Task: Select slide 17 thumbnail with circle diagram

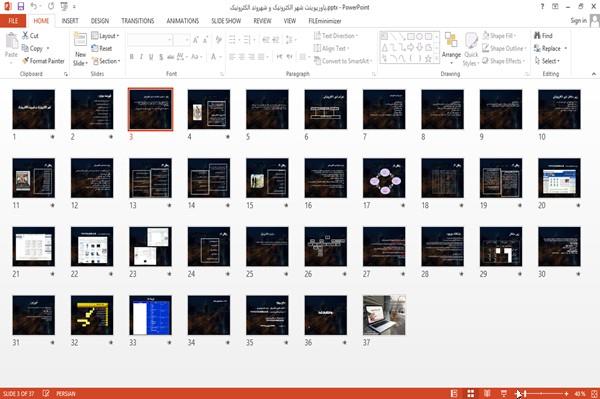Action: (x=384, y=178)
